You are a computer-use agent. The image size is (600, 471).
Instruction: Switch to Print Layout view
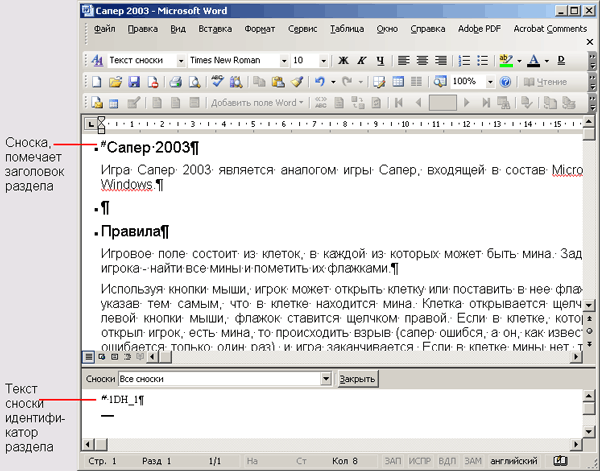click(114, 357)
